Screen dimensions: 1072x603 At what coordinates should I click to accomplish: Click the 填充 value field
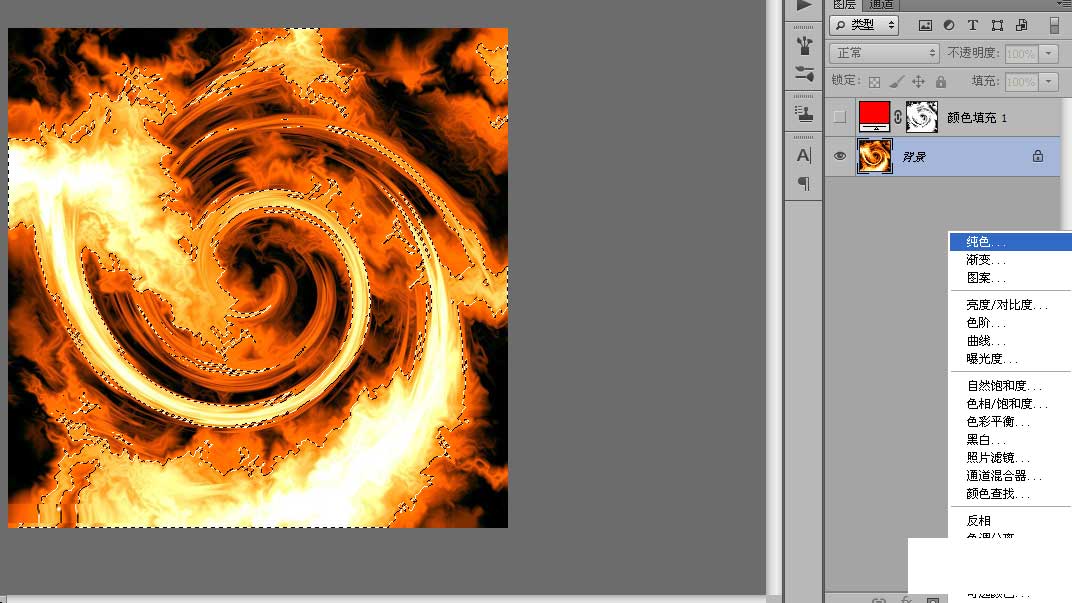[1021, 82]
